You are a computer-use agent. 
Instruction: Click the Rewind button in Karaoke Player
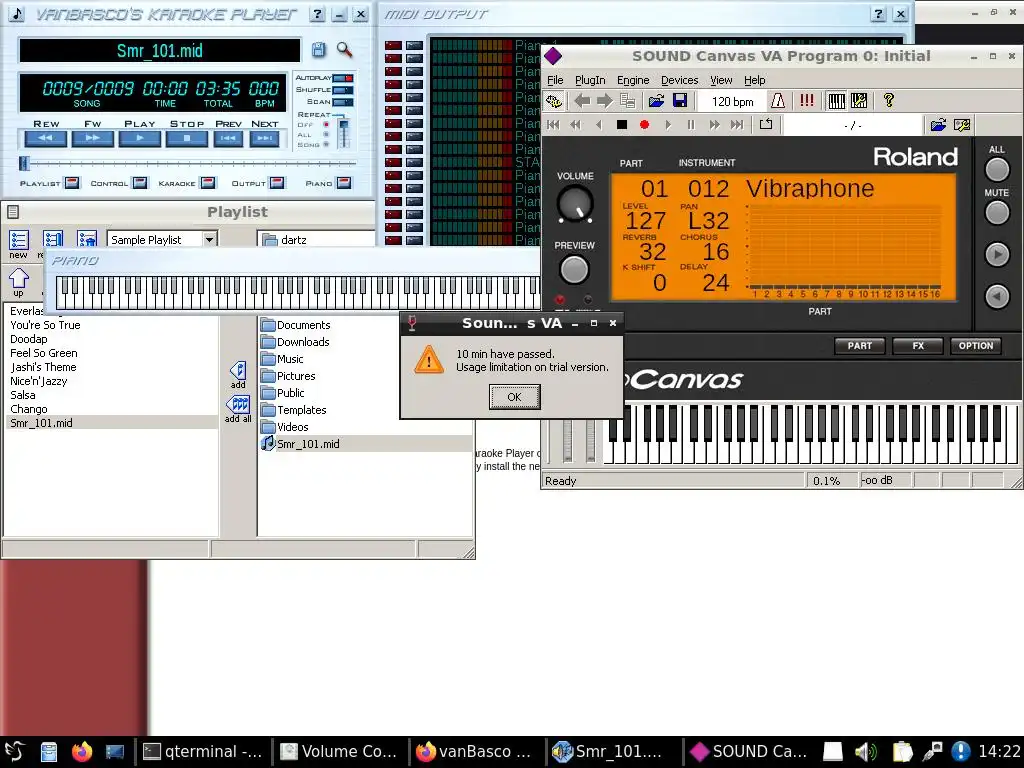coord(46,138)
